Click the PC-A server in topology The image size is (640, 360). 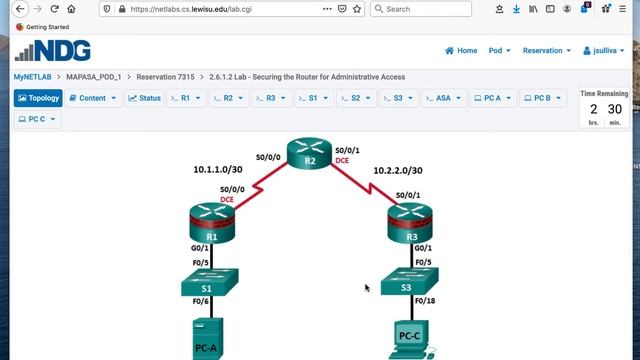coord(208,338)
